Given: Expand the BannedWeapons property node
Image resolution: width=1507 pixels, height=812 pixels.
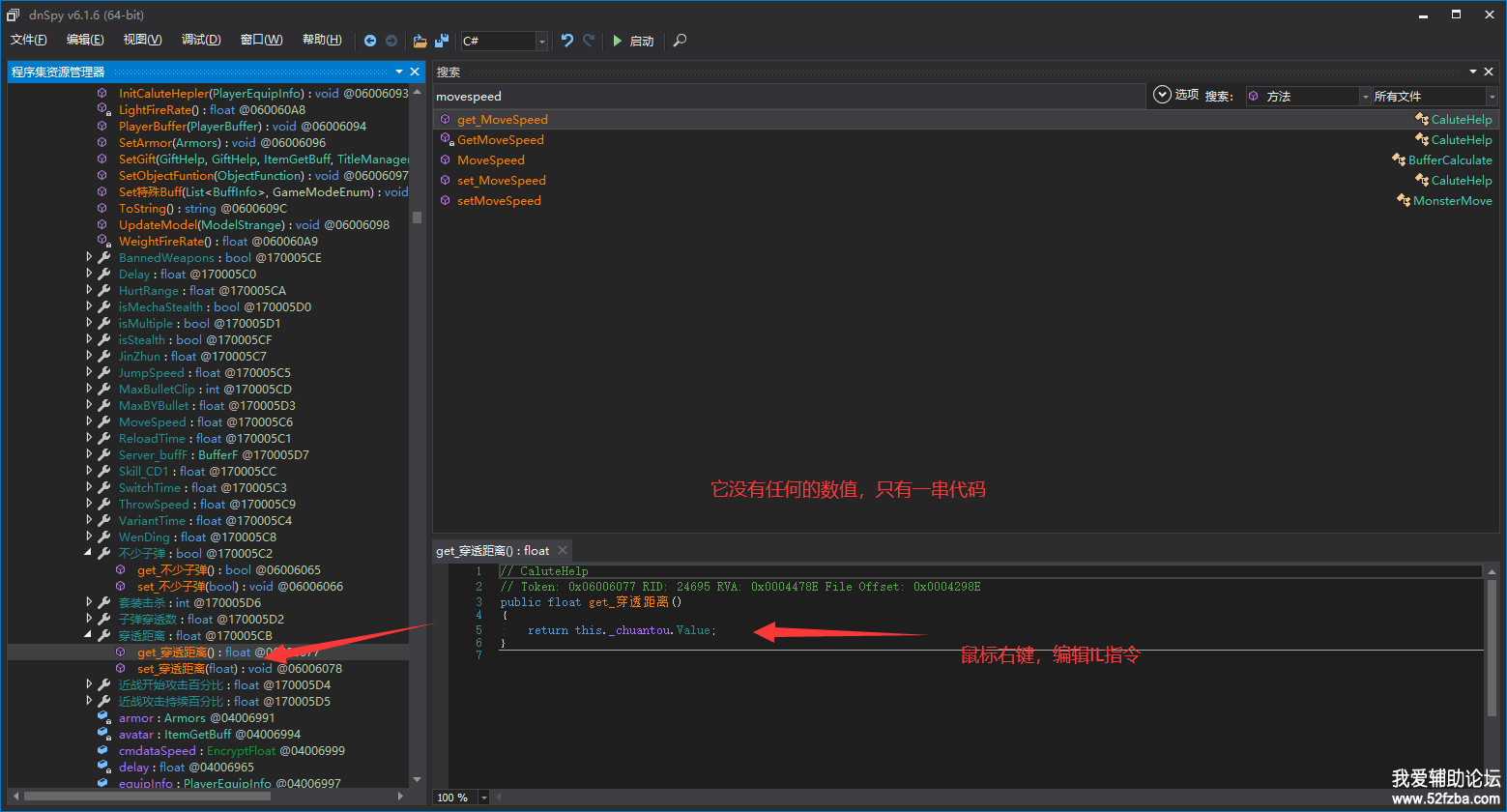Looking at the screenshot, I should pyautogui.click(x=90, y=257).
